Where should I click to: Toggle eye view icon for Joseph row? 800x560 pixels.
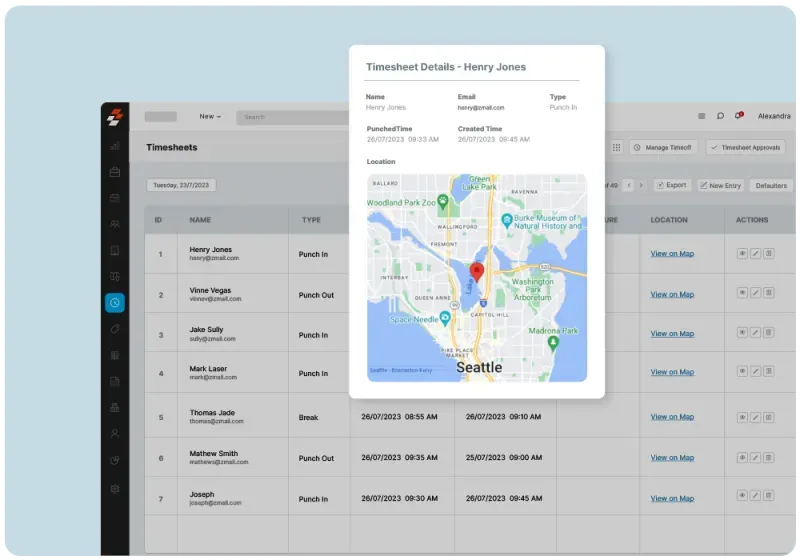point(743,495)
